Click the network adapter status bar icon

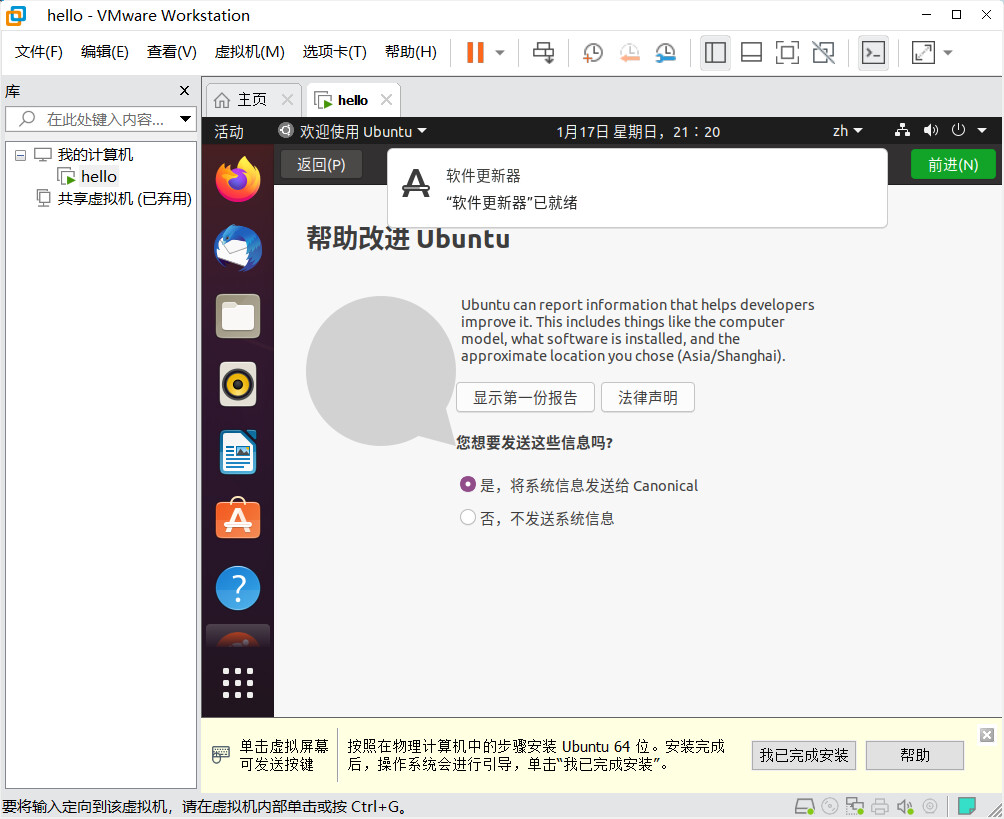pyautogui.click(x=854, y=806)
